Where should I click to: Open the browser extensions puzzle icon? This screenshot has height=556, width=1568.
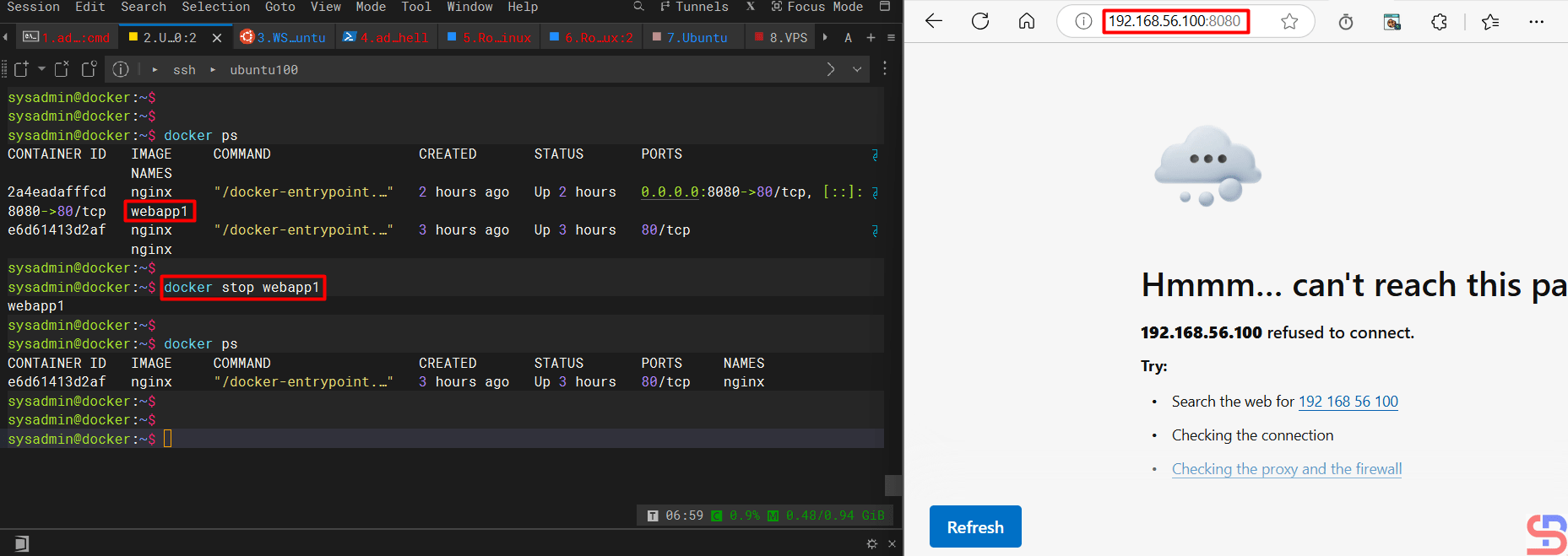click(1439, 22)
